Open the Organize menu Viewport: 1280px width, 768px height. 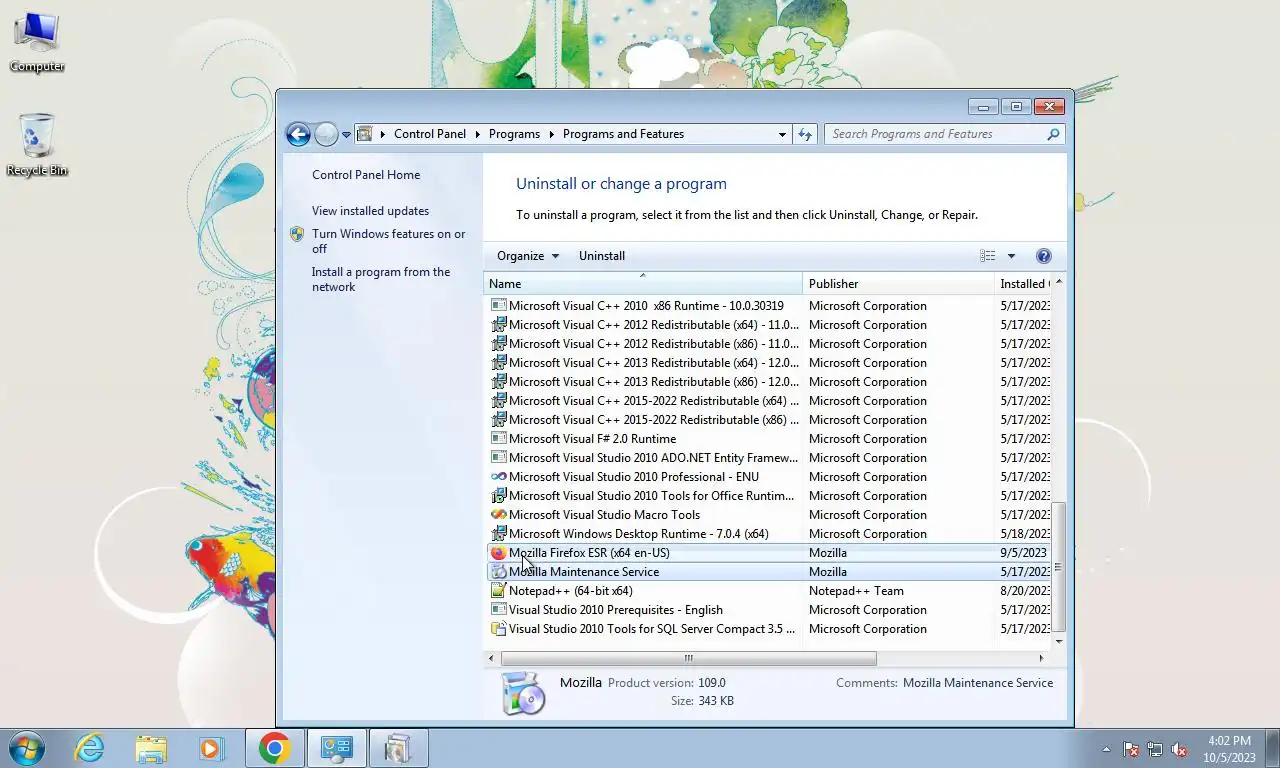click(x=528, y=256)
